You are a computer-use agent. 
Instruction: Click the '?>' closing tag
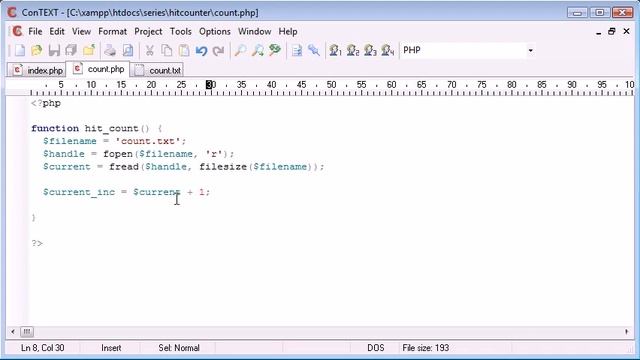tap(37, 243)
